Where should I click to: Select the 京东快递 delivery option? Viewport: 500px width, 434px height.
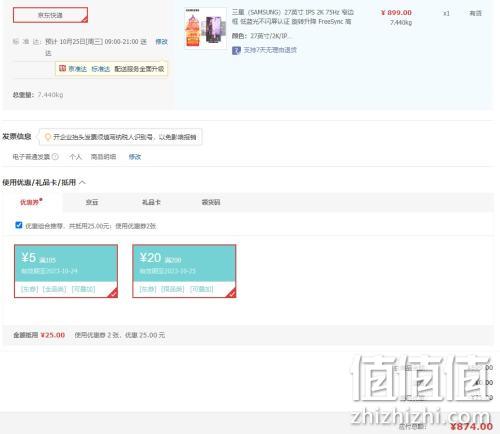coord(50,15)
